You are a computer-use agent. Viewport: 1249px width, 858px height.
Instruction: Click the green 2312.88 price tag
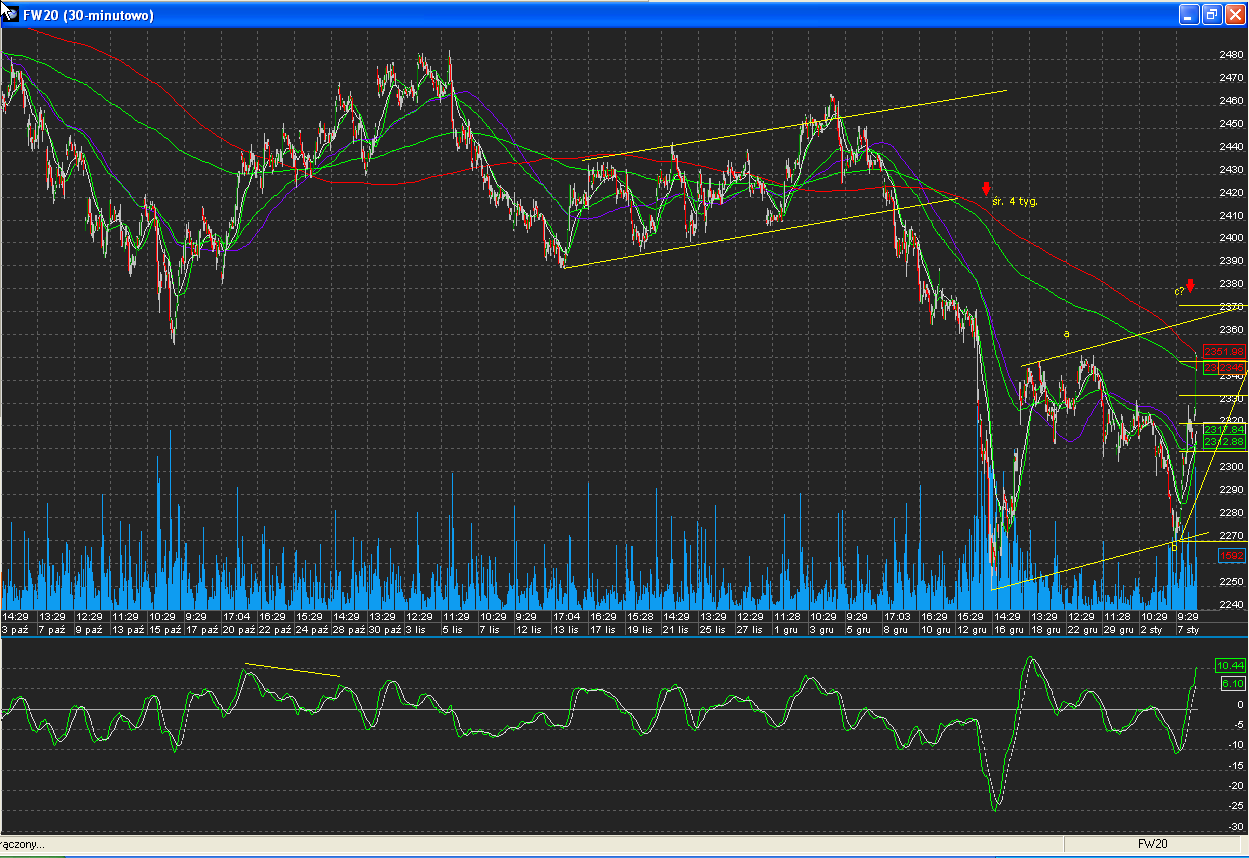click(x=1224, y=442)
